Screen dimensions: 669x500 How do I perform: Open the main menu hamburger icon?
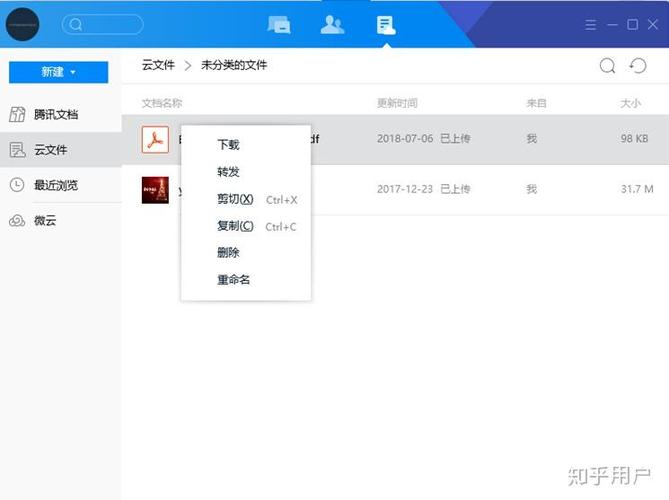pos(590,25)
